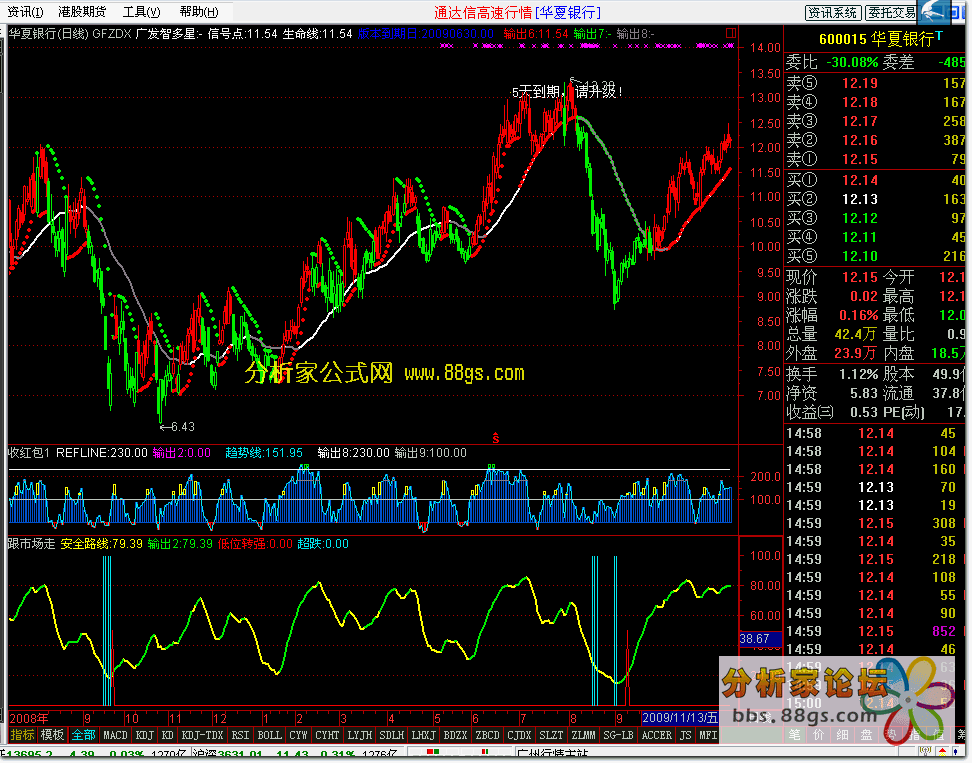Image resolution: width=972 pixels, height=763 pixels.
Task: Switch to the ACCER indicator tab
Action: (x=657, y=737)
